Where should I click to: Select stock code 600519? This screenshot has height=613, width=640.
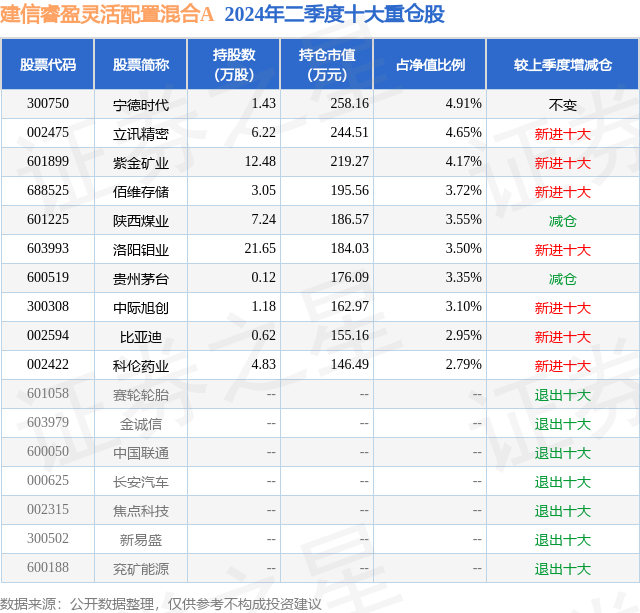pyautogui.click(x=48, y=278)
